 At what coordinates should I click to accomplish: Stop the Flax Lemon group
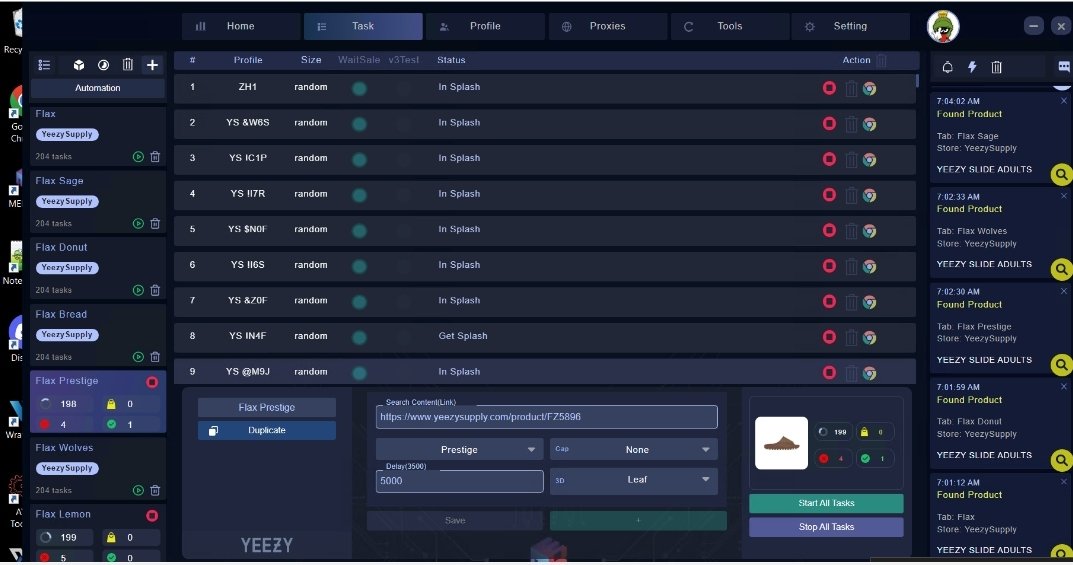tap(152, 515)
